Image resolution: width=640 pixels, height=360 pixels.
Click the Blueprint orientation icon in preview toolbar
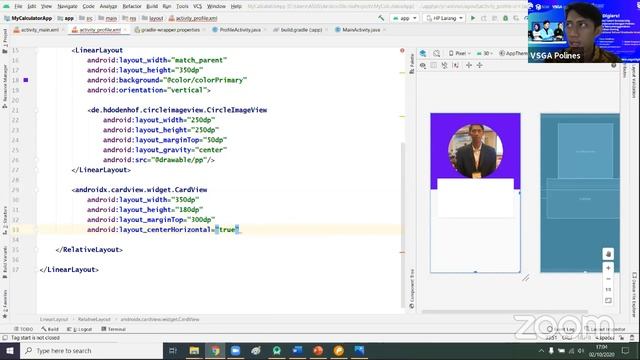(x=436, y=53)
